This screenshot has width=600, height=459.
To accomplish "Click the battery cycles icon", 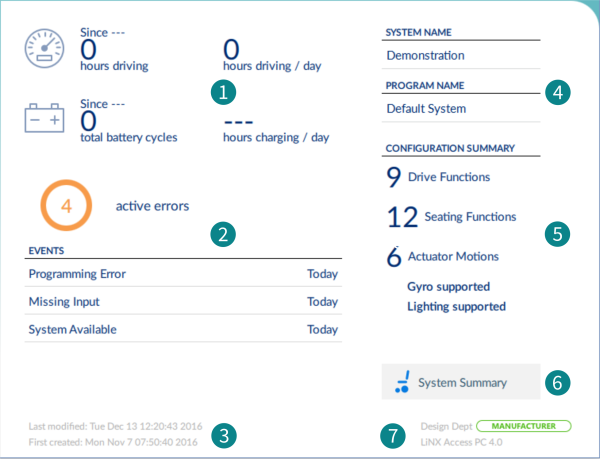I will [x=44, y=118].
